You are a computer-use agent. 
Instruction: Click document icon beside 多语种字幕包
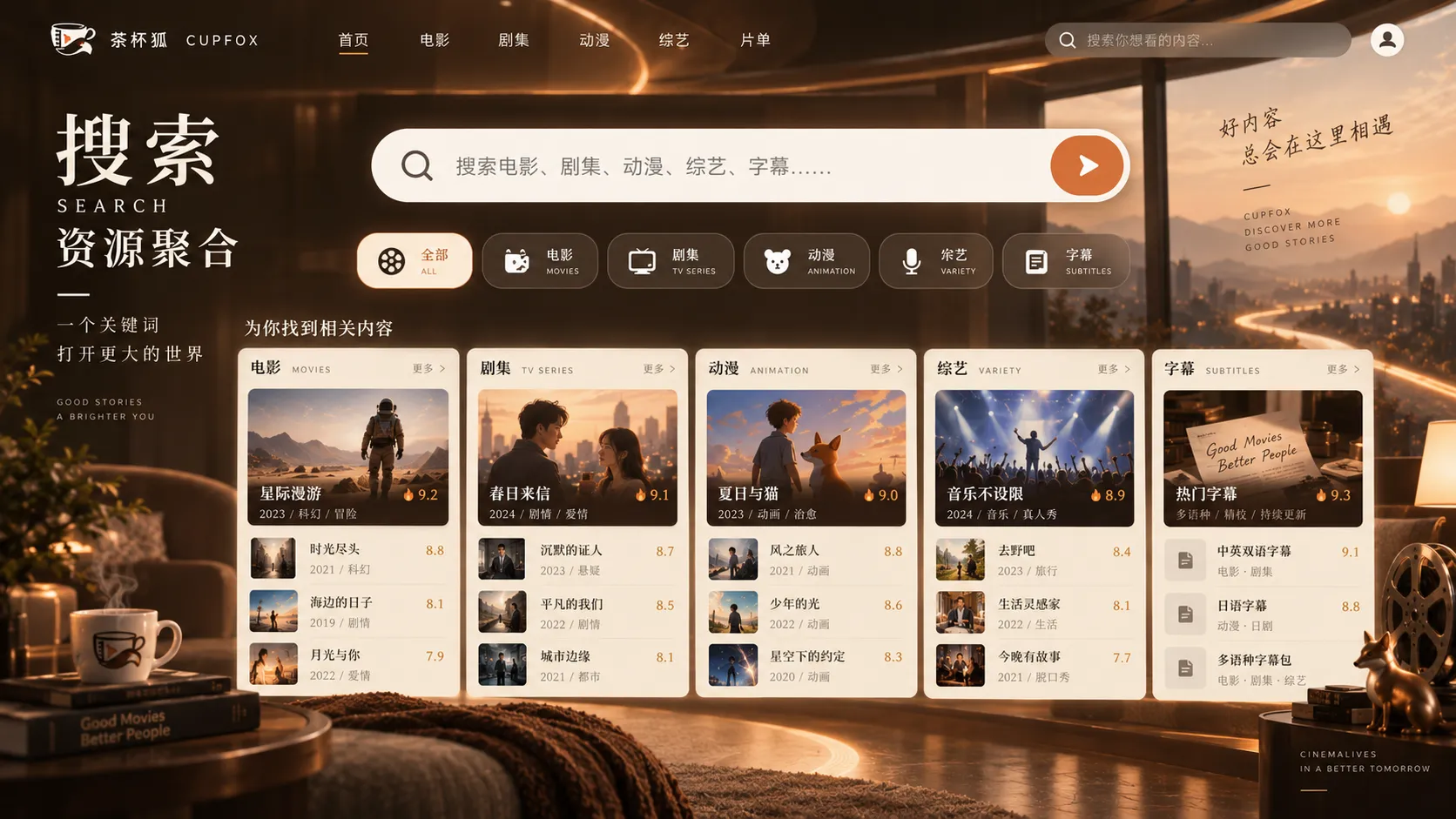coord(1185,668)
